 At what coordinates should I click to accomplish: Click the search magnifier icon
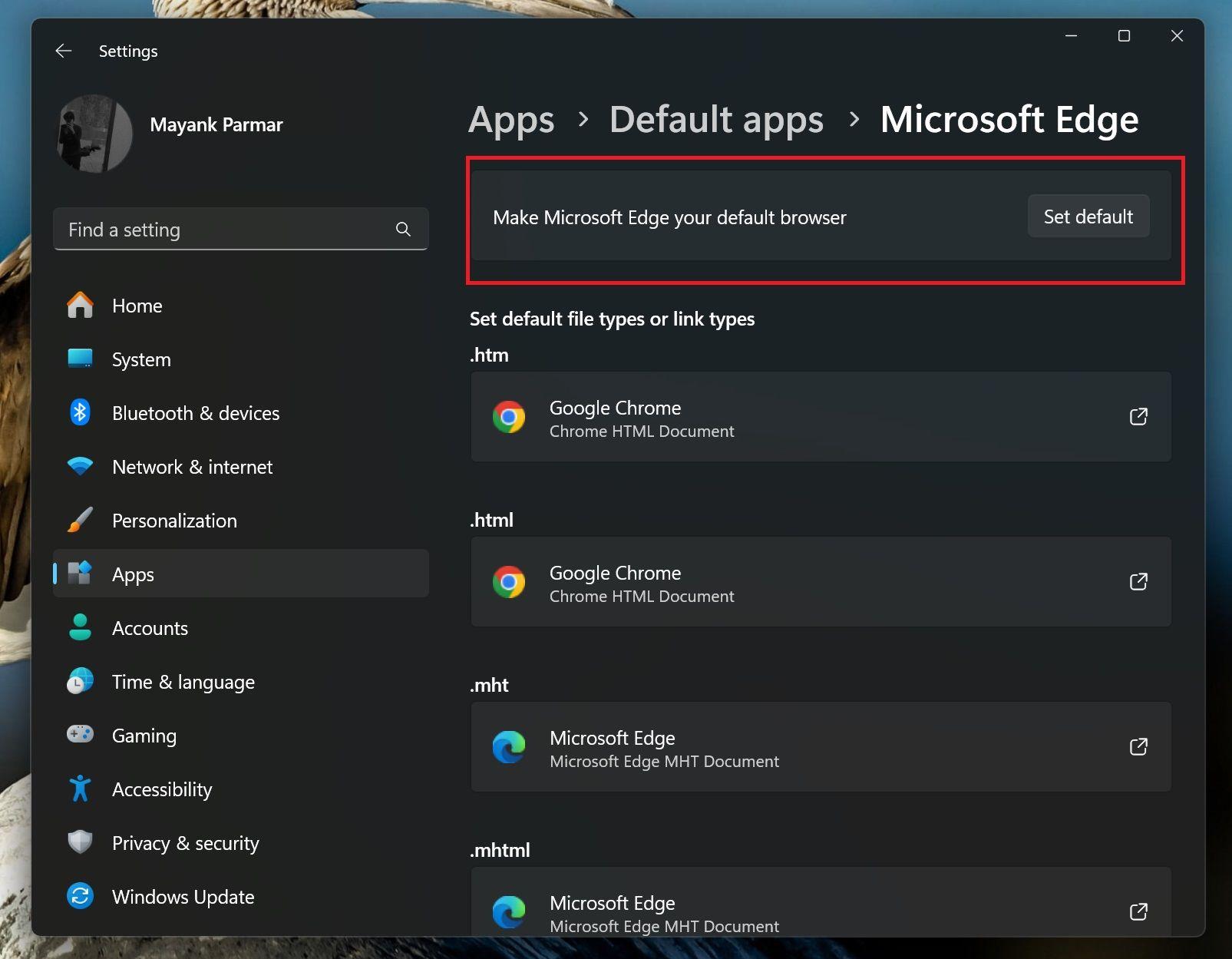[403, 229]
